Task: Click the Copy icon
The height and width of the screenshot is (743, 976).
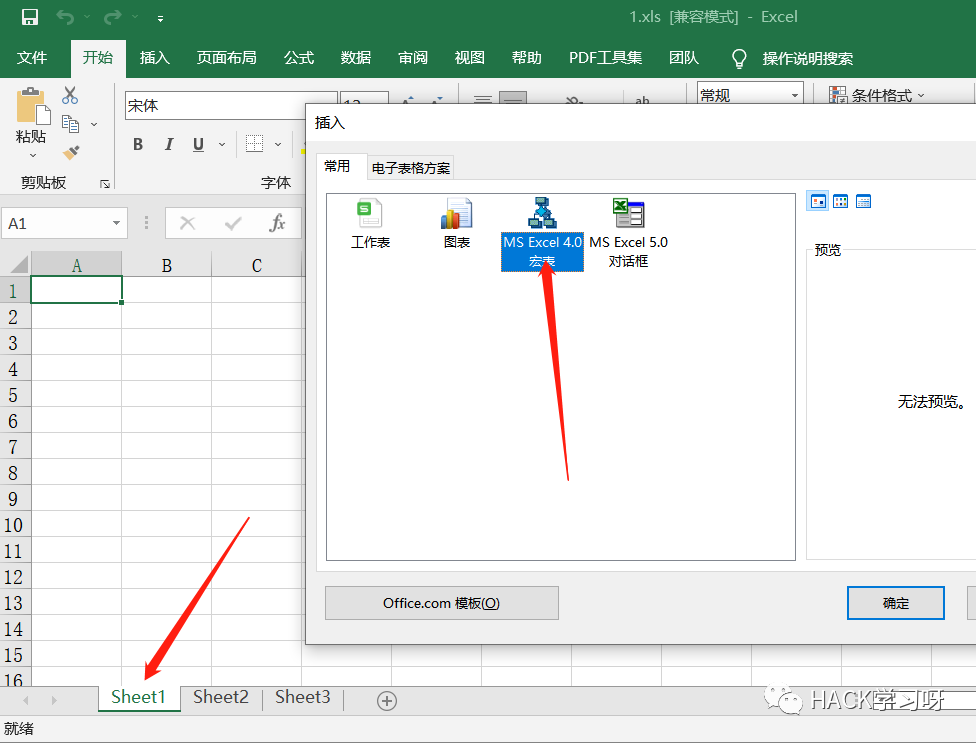Action: click(x=70, y=124)
